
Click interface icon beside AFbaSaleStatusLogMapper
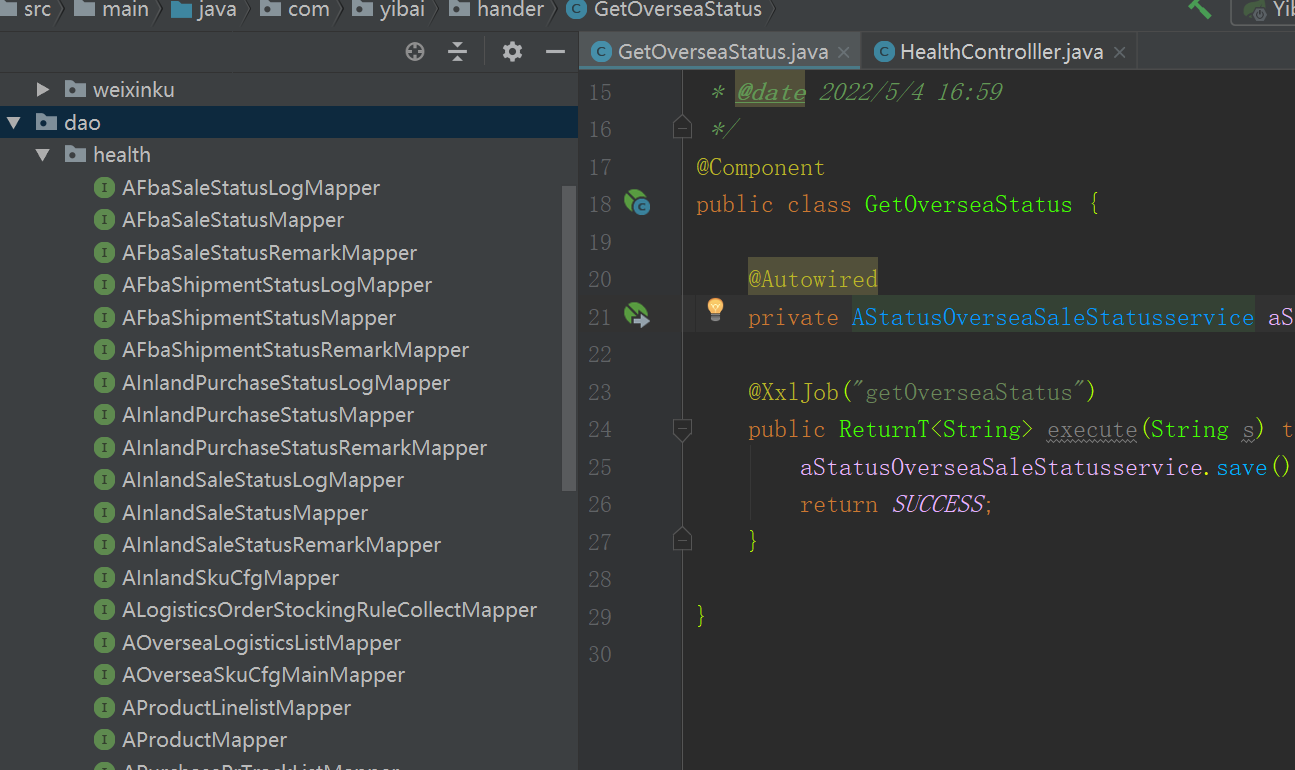click(103, 187)
